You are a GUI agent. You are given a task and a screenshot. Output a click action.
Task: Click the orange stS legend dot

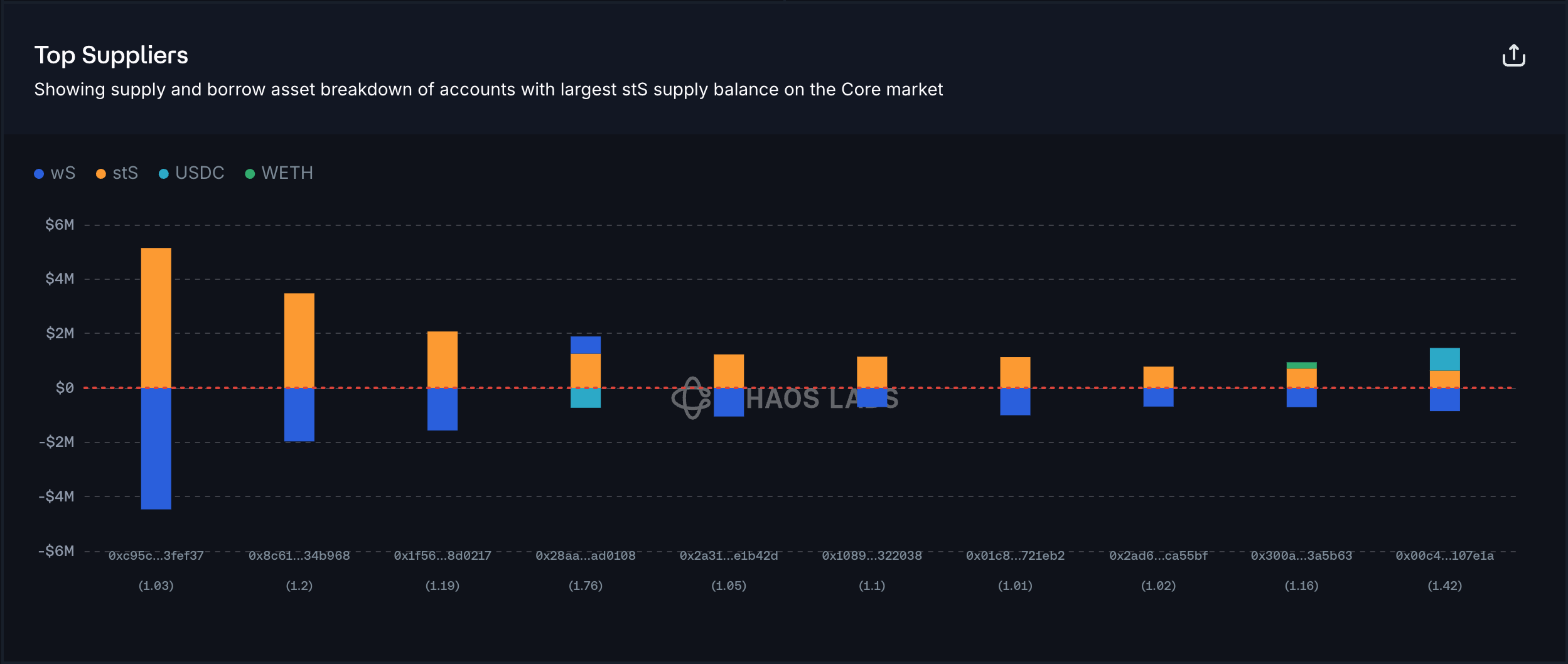(100, 174)
